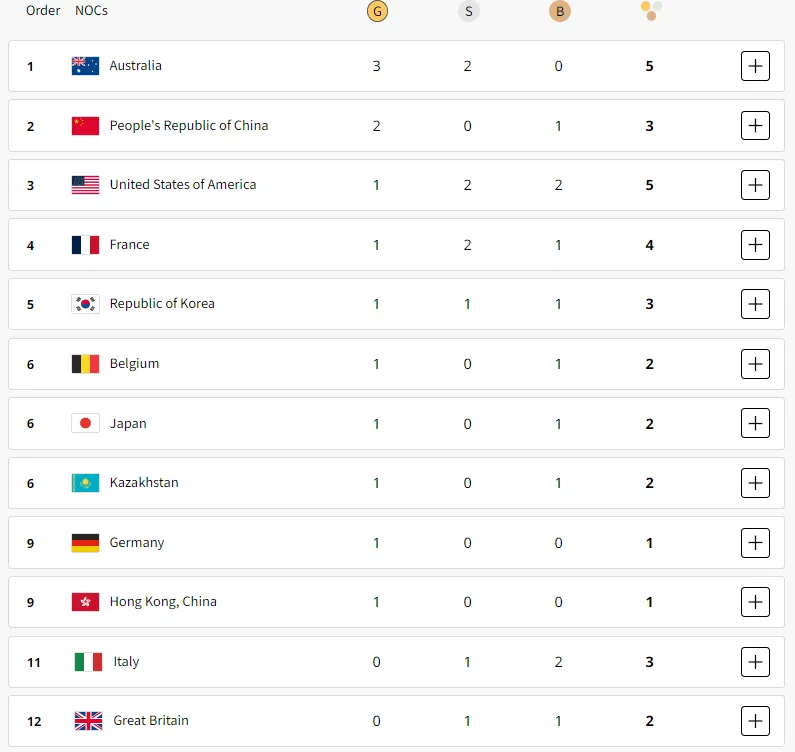Expand the France medal breakdown
Image resolution: width=795 pixels, height=752 pixels.
[755, 245]
